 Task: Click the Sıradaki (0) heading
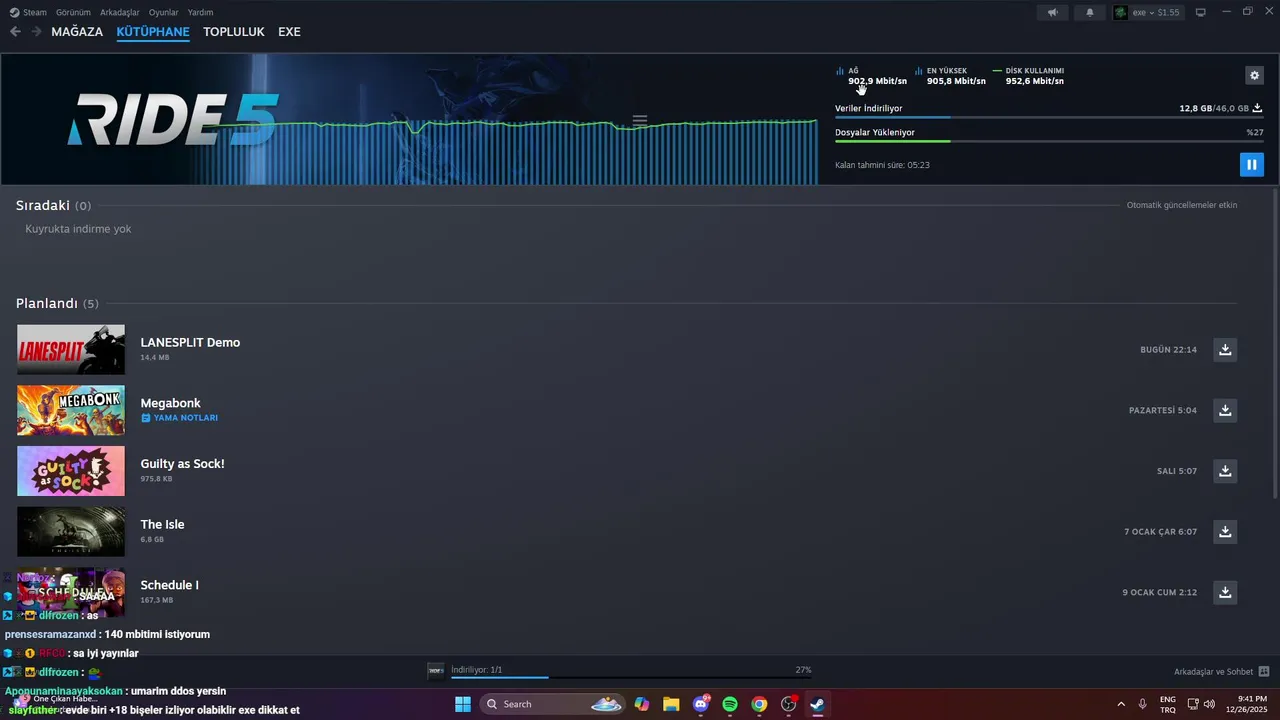tap(53, 205)
